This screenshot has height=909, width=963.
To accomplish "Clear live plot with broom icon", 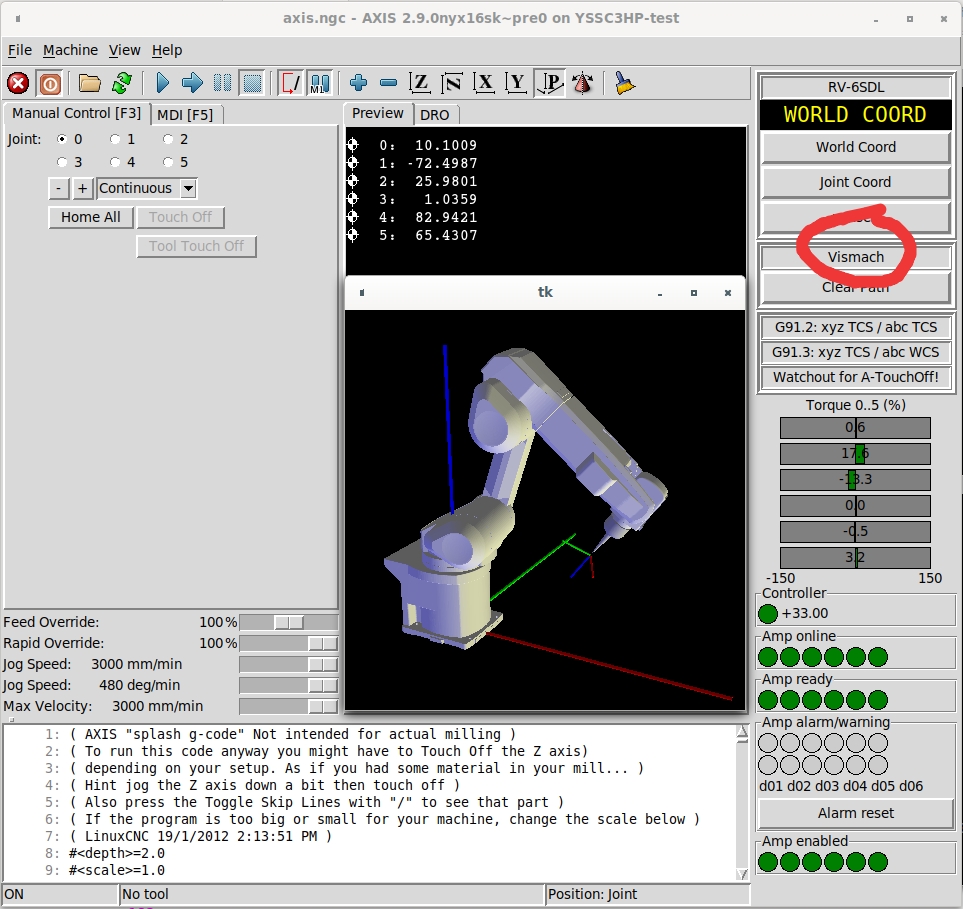I will [x=625, y=83].
